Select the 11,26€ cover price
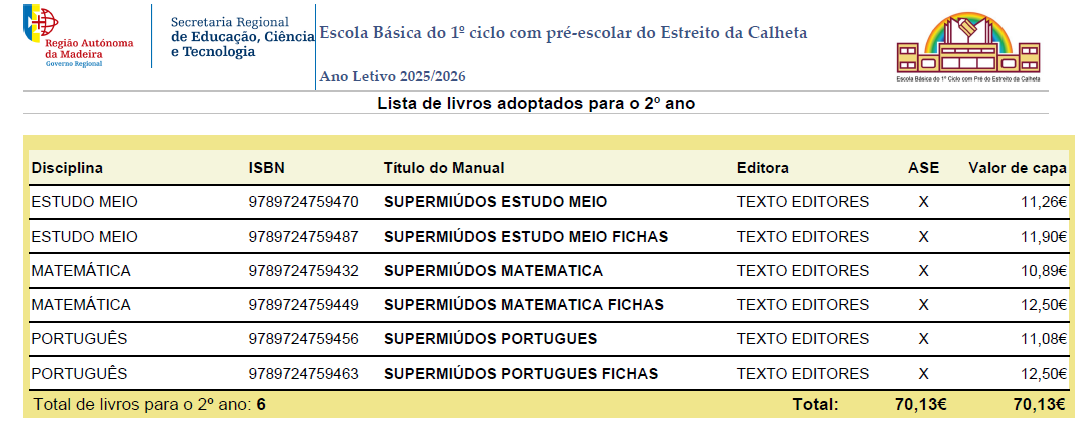This screenshot has height=441, width=1090. click(1044, 202)
